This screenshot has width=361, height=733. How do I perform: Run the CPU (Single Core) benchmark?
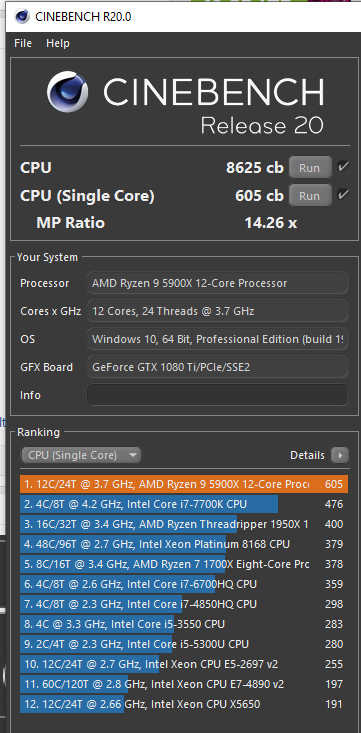coord(310,195)
